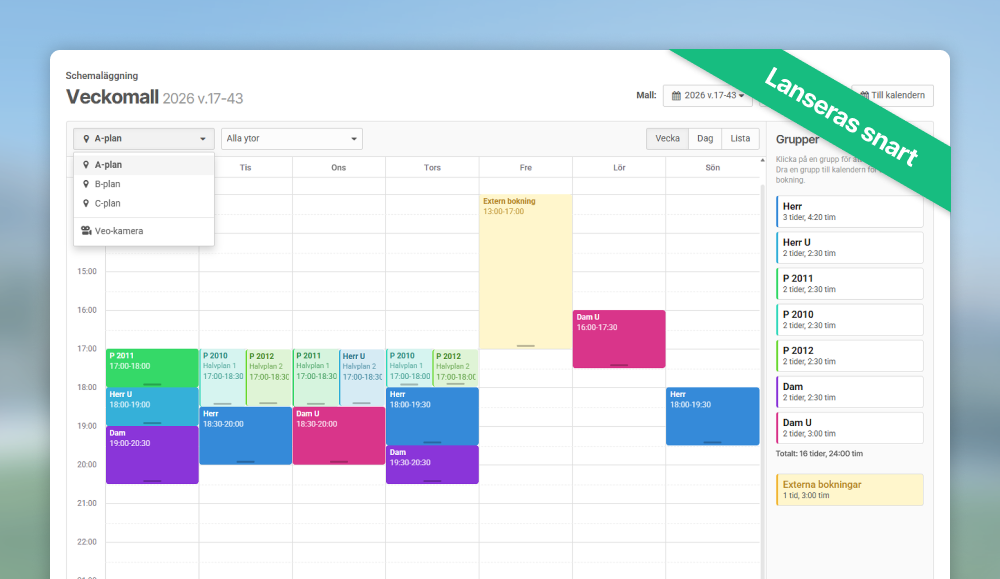Open P 2012 Halvplan 2 booking on Thursday
1000x579 pixels.
click(455, 368)
